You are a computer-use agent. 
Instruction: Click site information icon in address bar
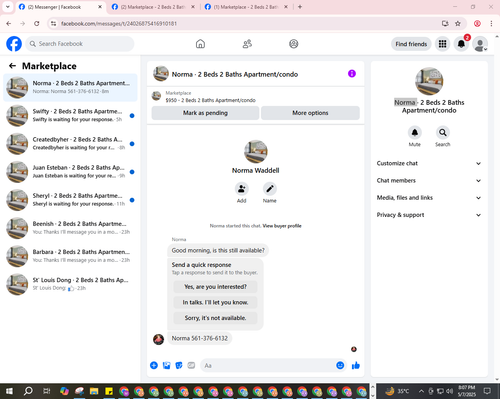[x=53, y=23]
